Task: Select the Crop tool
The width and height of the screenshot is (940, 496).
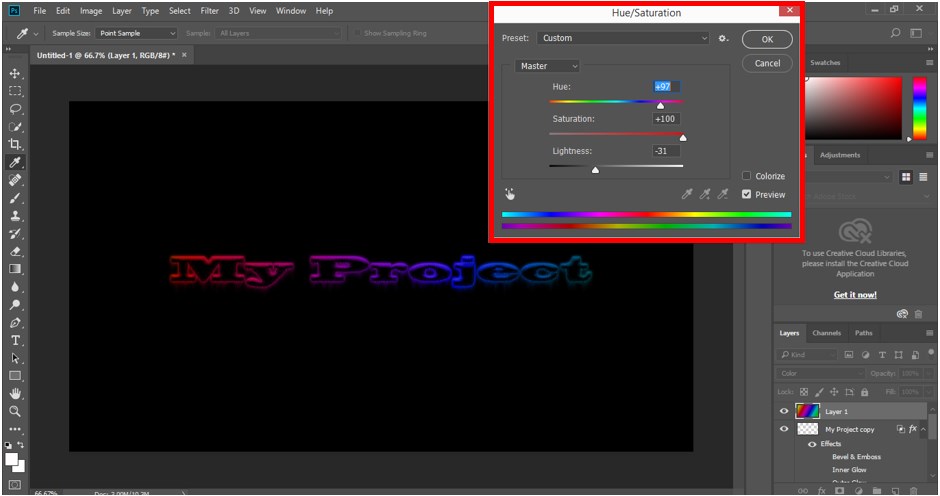Action: [x=14, y=144]
